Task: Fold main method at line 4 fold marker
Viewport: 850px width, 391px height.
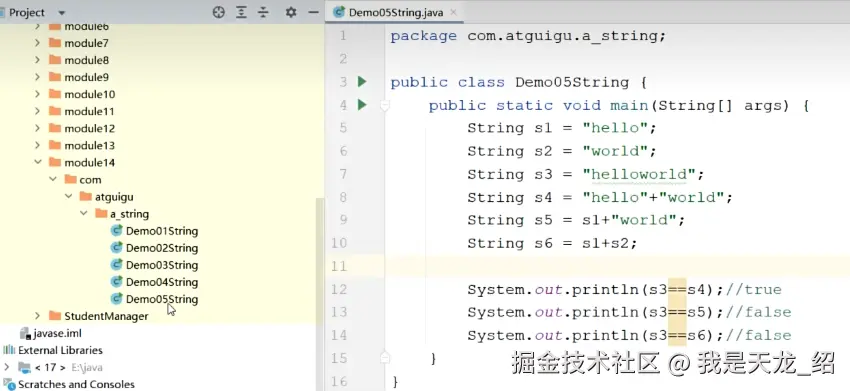Action: pyautogui.click(x=385, y=106)
